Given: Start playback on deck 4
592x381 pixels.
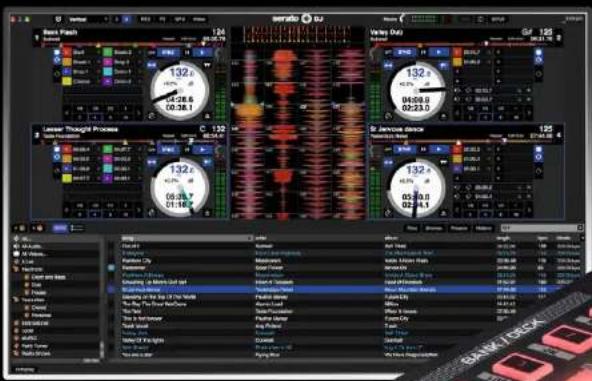Looking at the screenshot, I should 438,150.
